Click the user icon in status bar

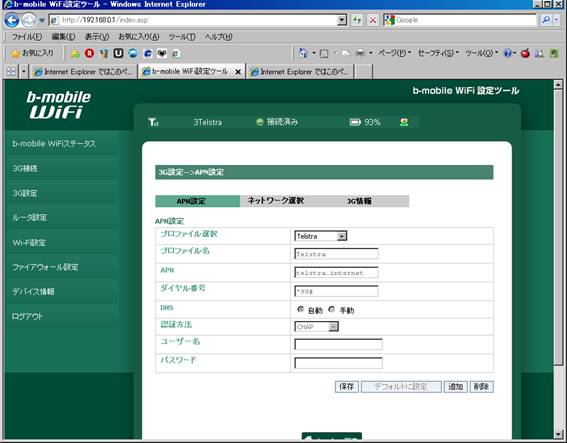point(404,122)
